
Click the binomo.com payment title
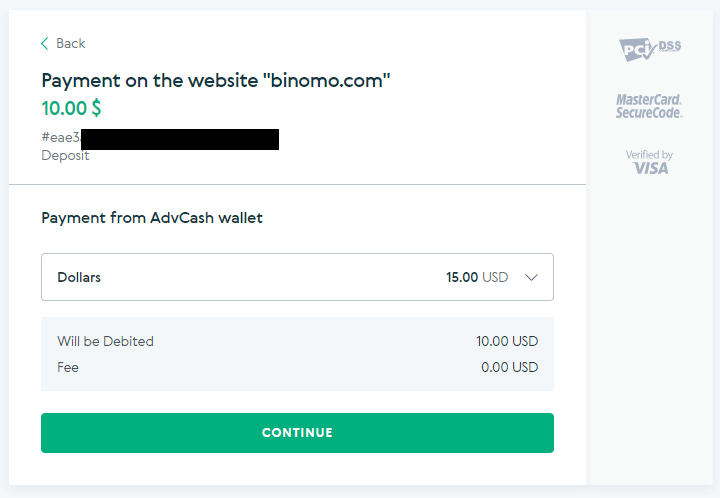click(x=215, y=81)
